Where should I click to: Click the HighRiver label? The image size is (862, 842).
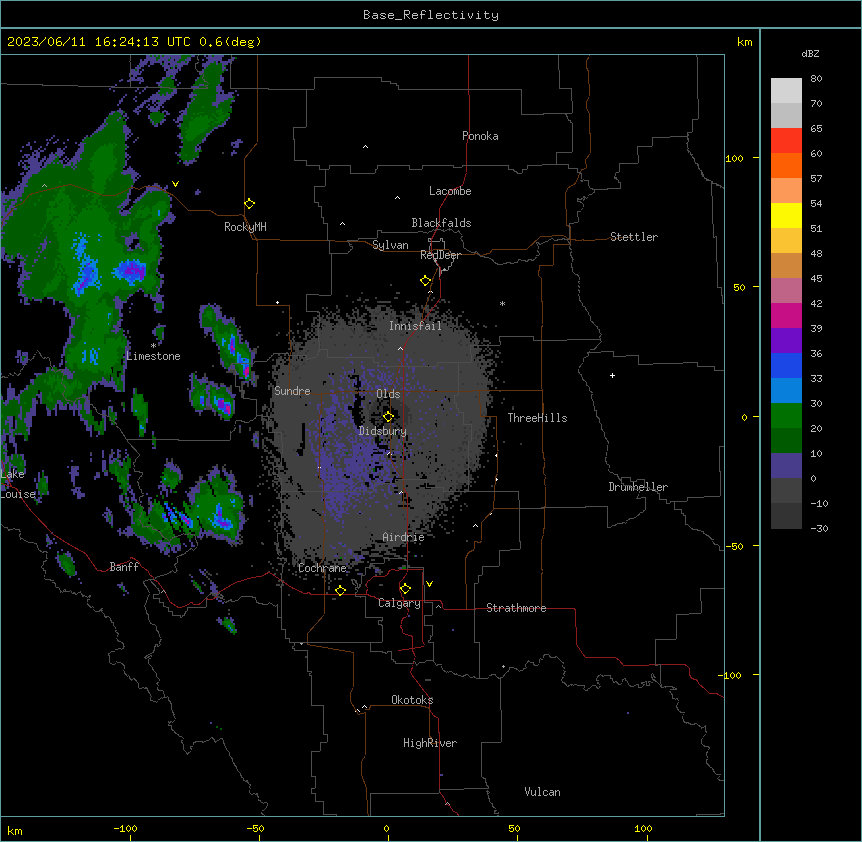pyautogui.click(x=430, y=743)
